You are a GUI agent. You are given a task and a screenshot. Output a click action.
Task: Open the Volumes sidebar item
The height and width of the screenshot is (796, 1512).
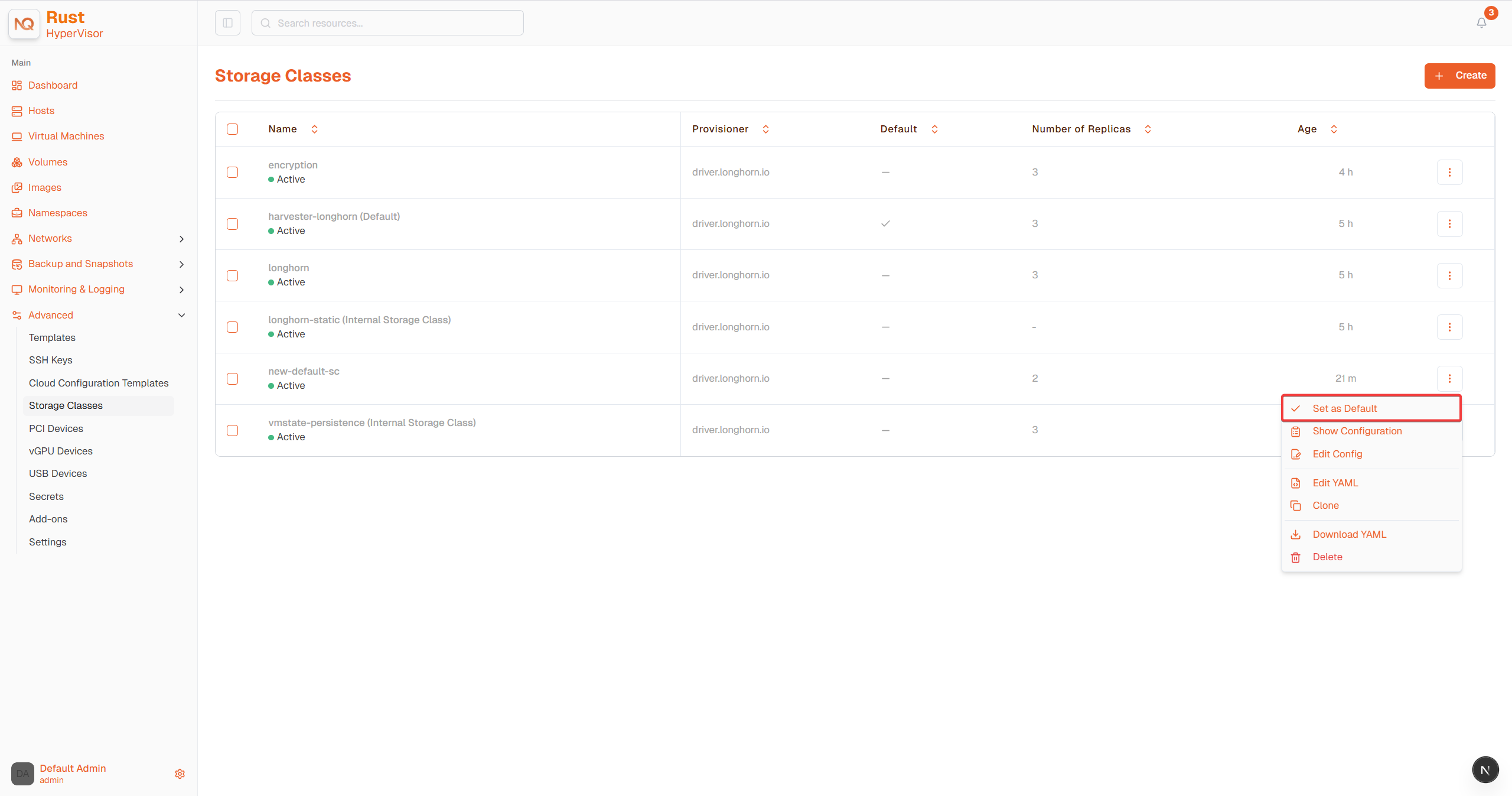point(48,162)
